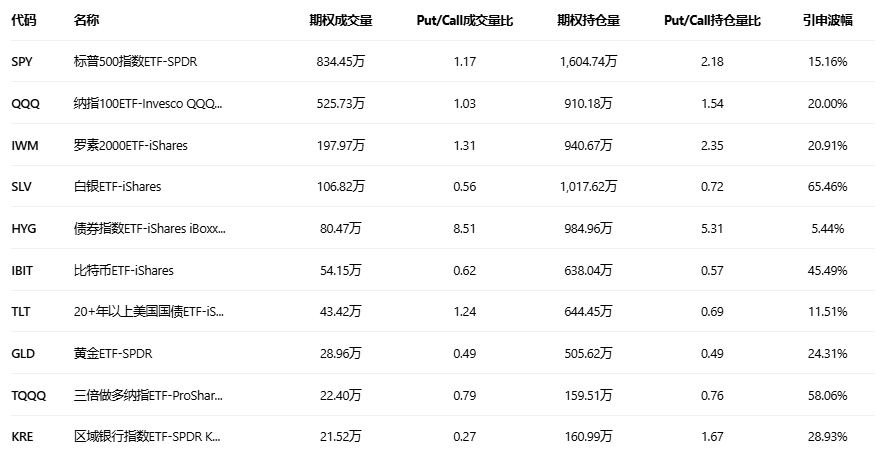Click the Put/Call成交量比 column header
Image resolution: width=876 pixels, height=457 pixels.
[464, 20]
